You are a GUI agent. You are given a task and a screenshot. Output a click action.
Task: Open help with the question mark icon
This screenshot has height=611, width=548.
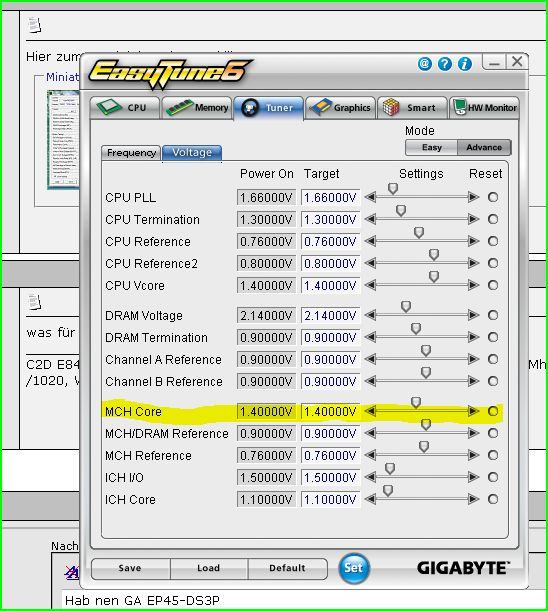click(x=445, y=64)
